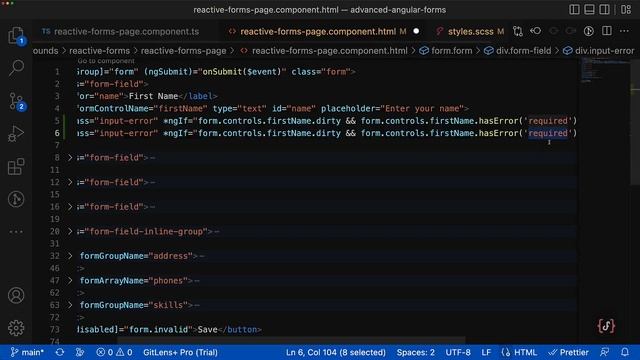Open Source Control view with badge 2
The width and height of the screenshot is (640, 360).
tap(16, 101)
